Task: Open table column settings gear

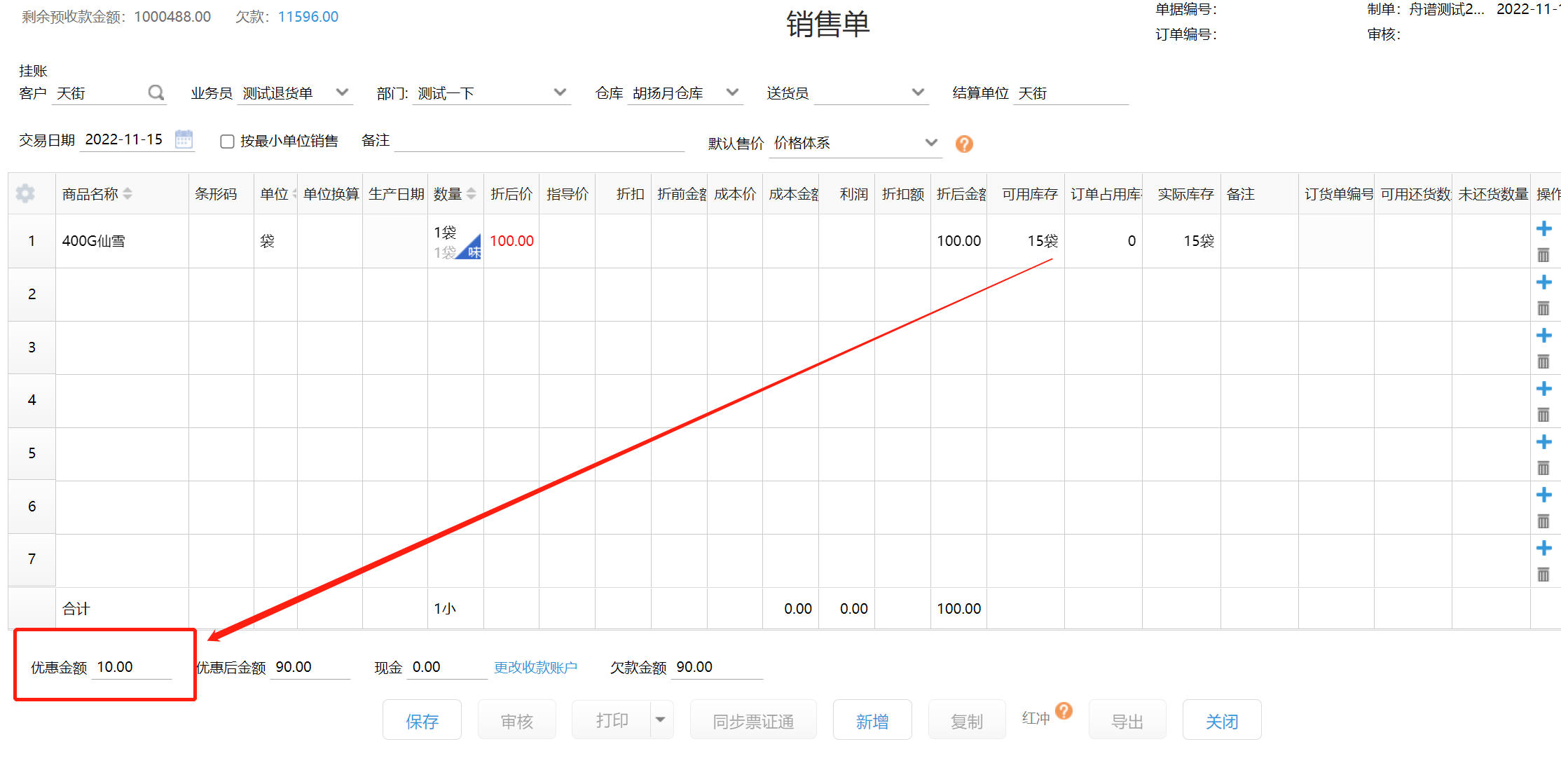Action: (x=25, y=193)
